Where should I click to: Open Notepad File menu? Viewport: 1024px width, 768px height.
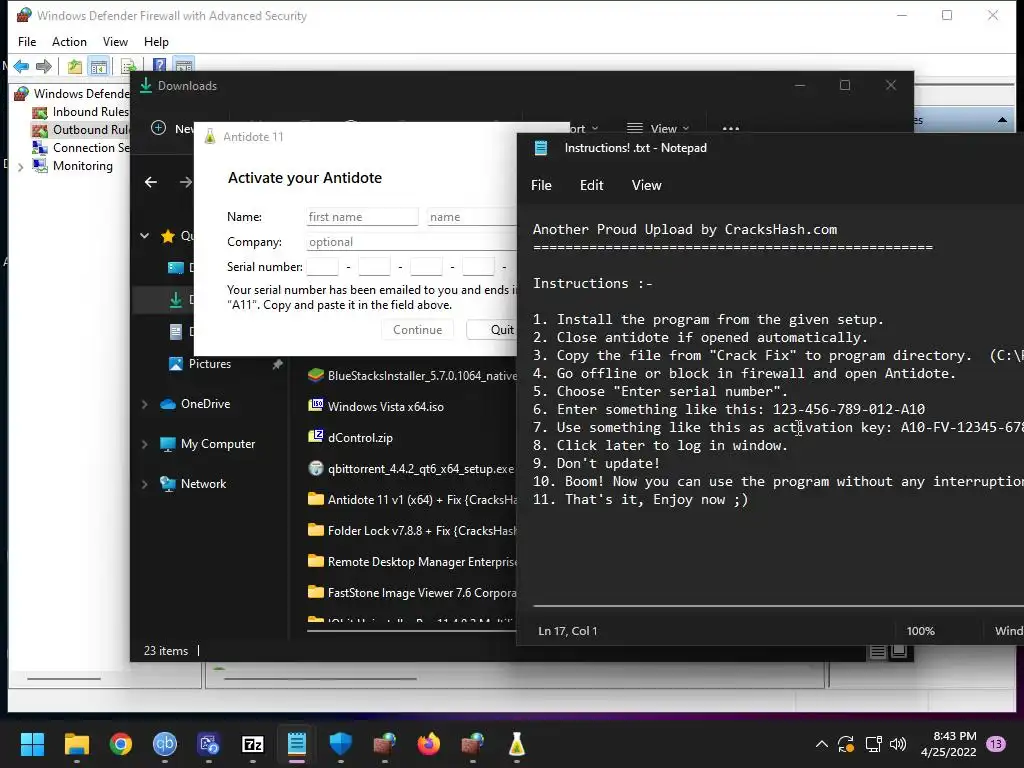[x=541, y=185]
